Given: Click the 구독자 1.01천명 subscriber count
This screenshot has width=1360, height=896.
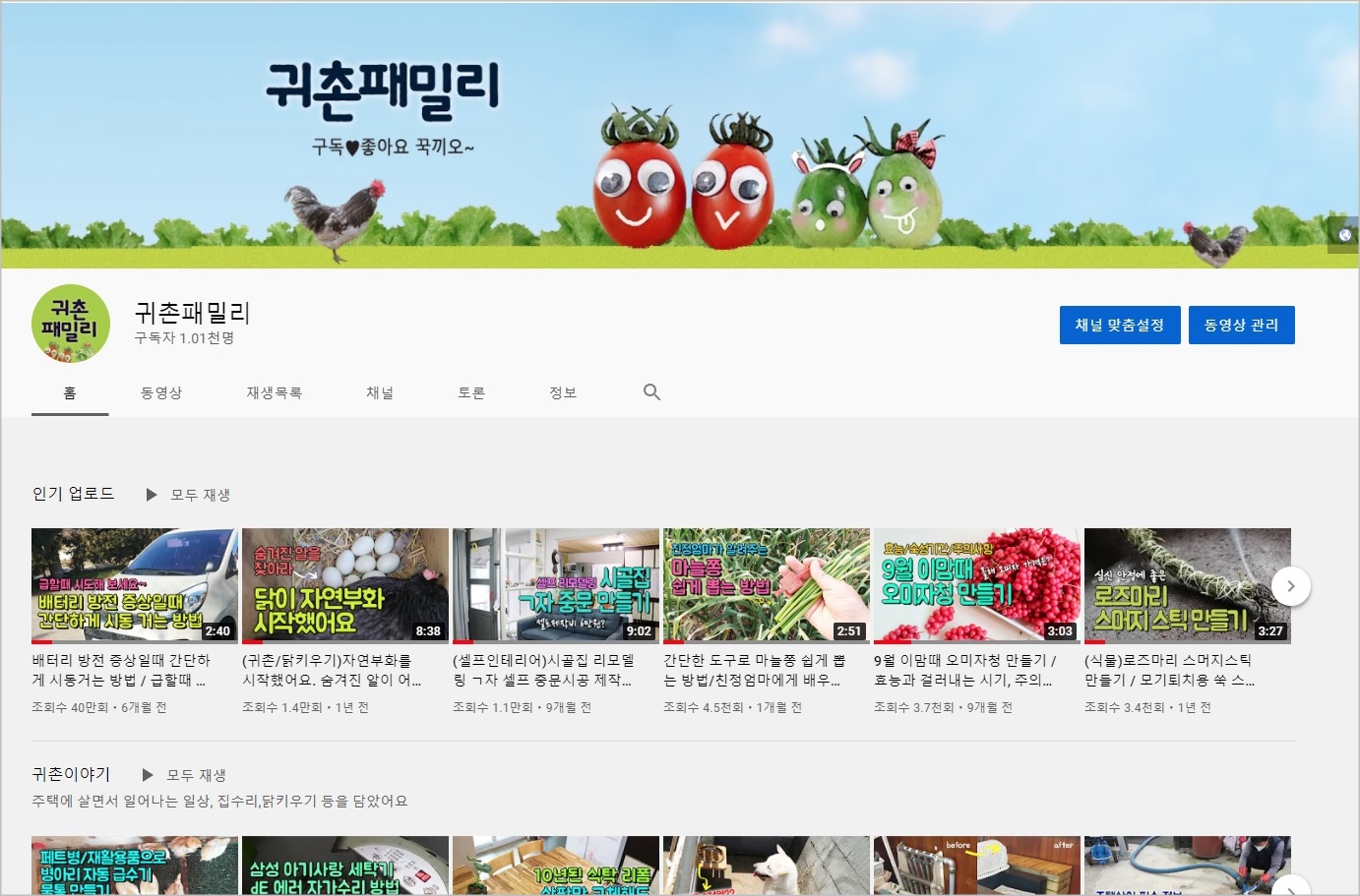Looking at the screenshot, I should [x=184, y=337].
